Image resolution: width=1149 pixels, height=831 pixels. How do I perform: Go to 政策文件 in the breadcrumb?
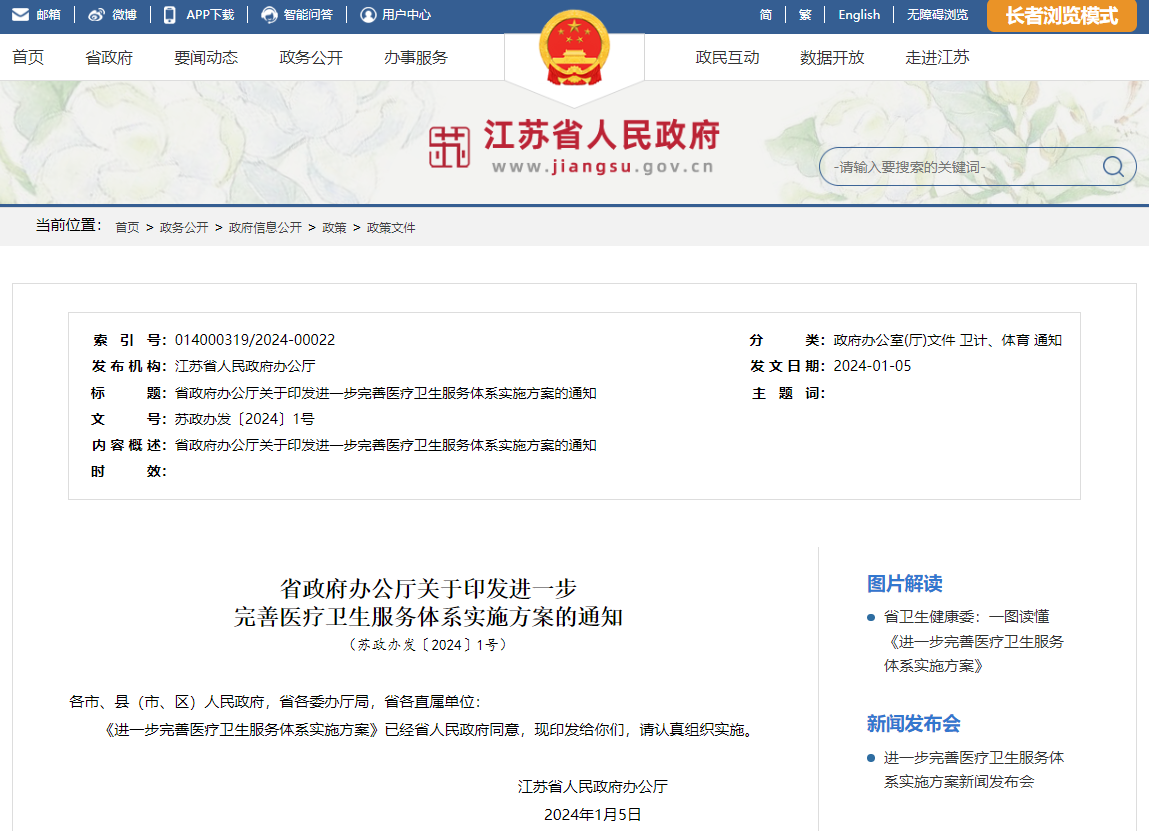(x=391, y=228)
